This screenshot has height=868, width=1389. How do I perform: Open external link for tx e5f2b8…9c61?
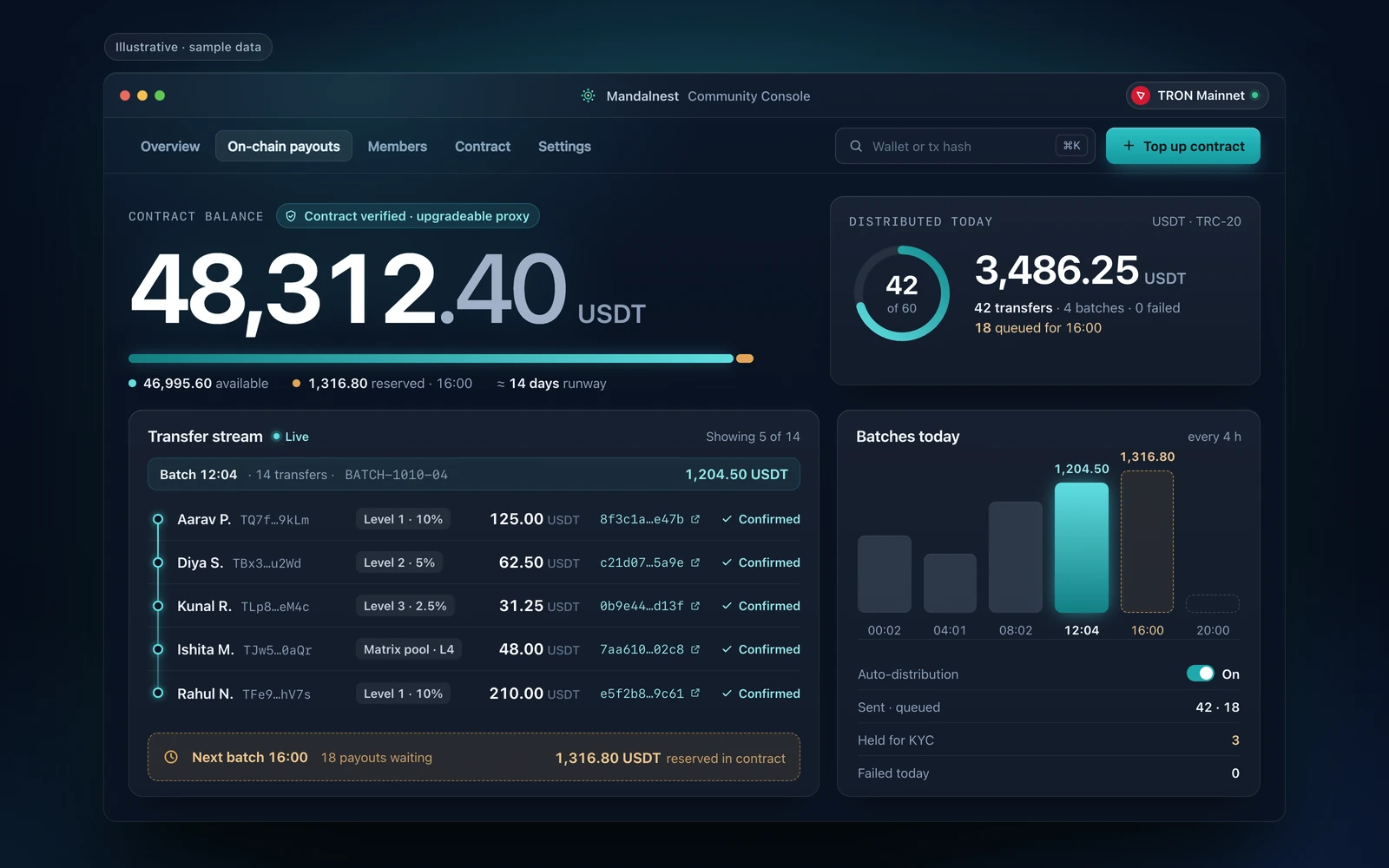pos(695,694)
